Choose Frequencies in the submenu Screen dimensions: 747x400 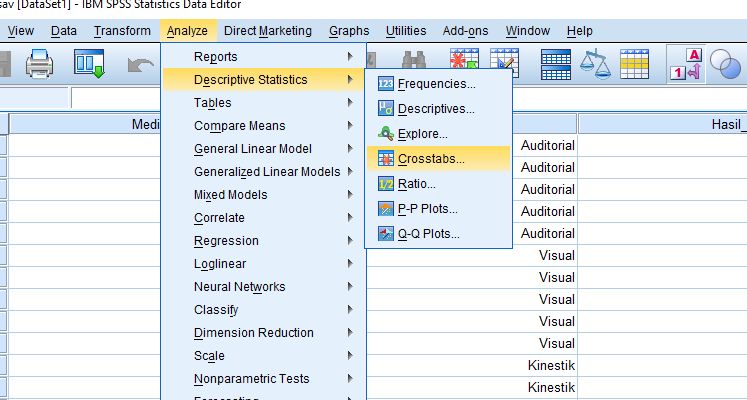pos(436,83)
